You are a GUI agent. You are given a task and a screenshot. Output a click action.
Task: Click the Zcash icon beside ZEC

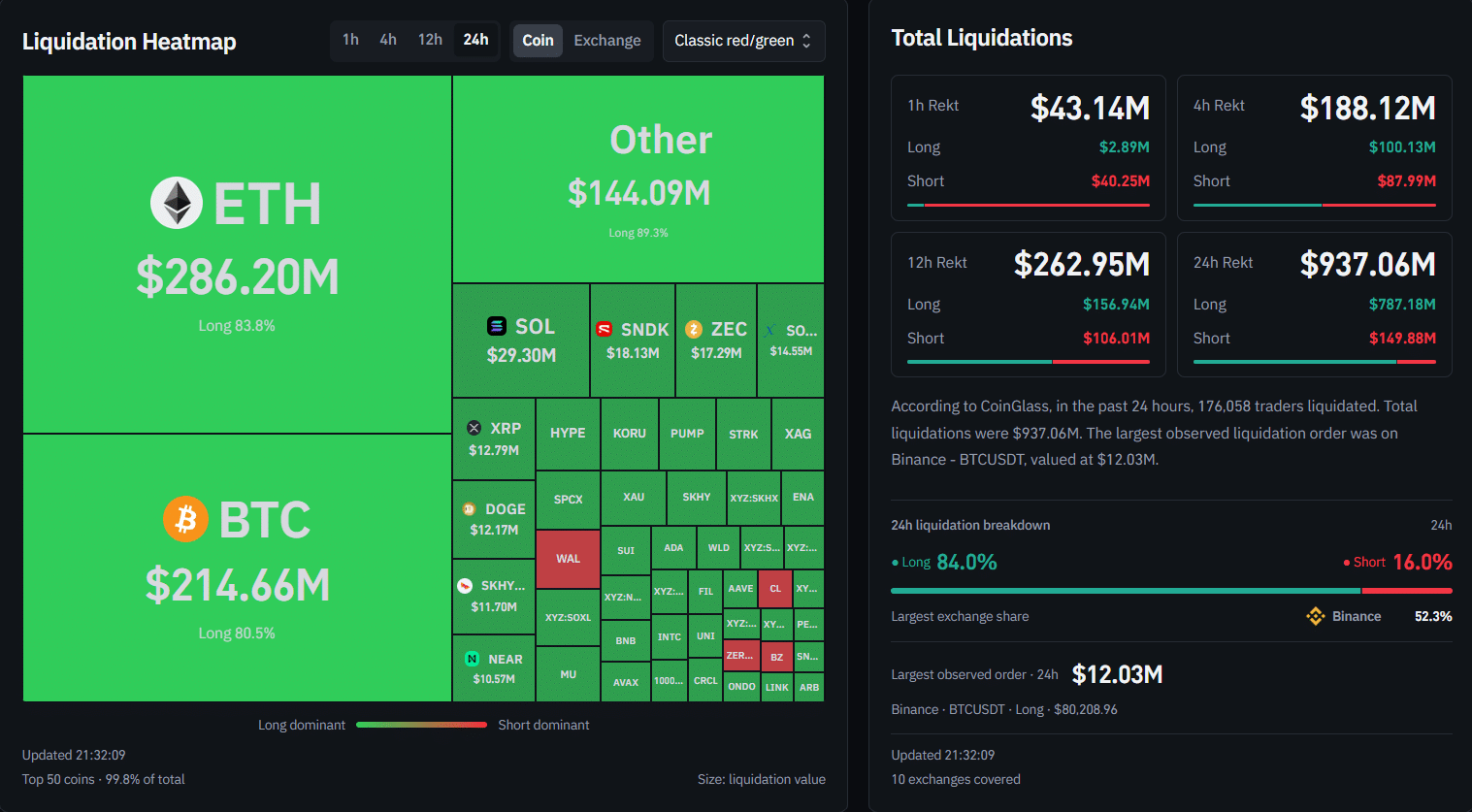(x=694, y=330)
